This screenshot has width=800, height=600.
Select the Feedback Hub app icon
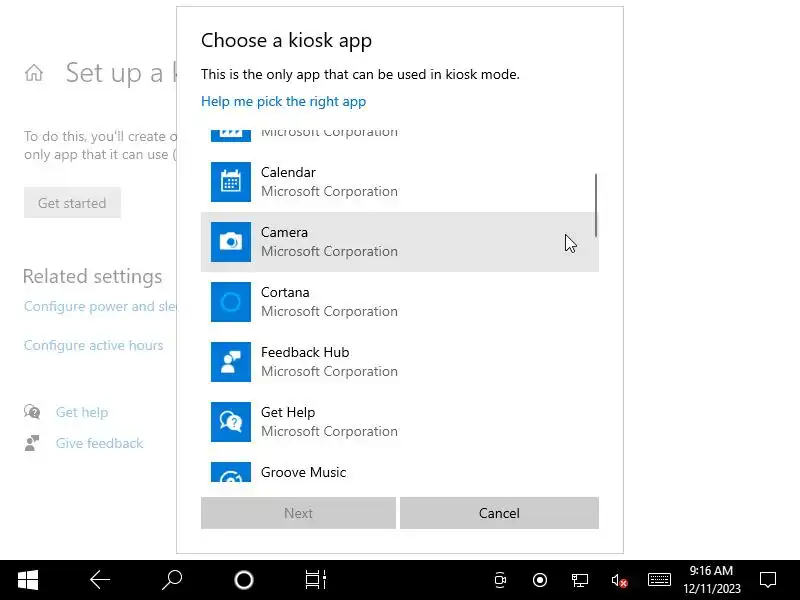231,362
